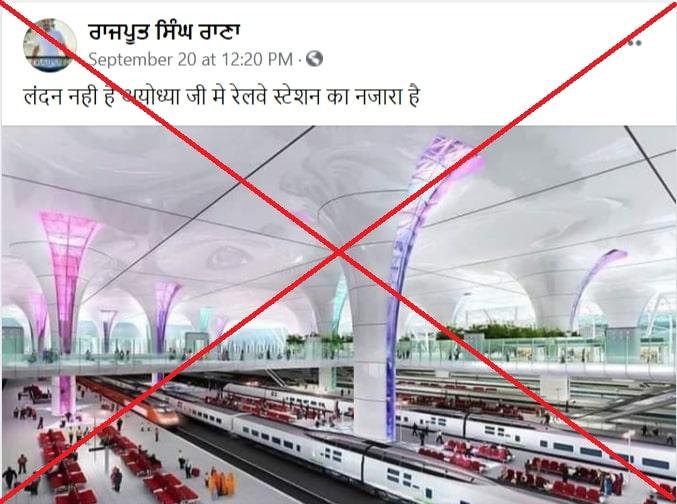677x504 pixels.
Task: Click the globe public audience icon
Action: (314, 58)
